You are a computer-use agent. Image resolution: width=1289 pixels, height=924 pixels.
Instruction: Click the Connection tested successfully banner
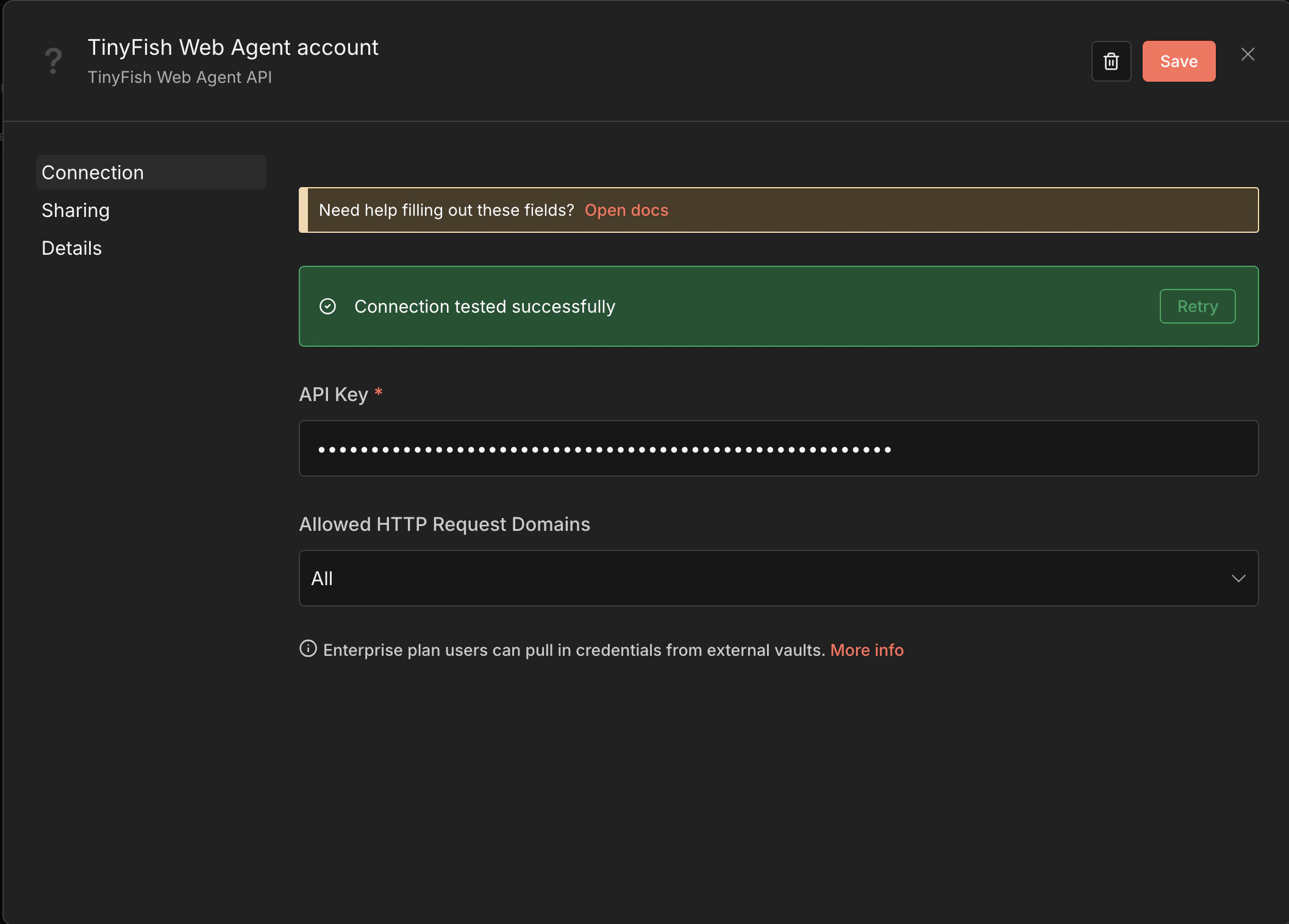pyautogui.click(x=671, y=306)
